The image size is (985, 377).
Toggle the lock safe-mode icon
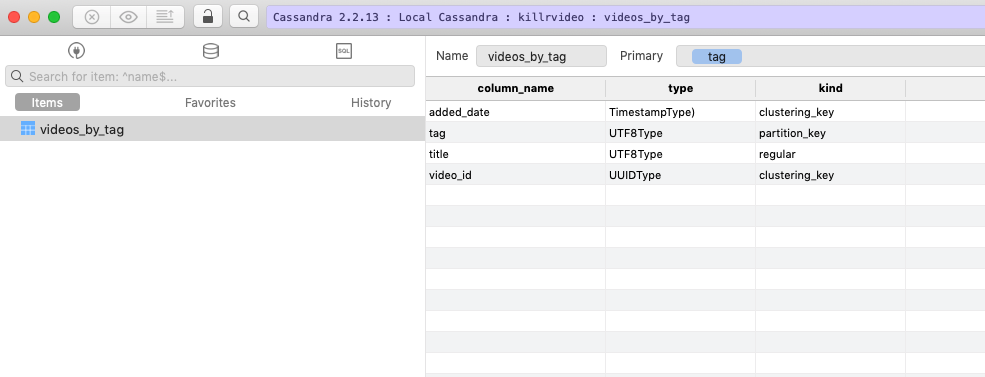coord(208,16)
